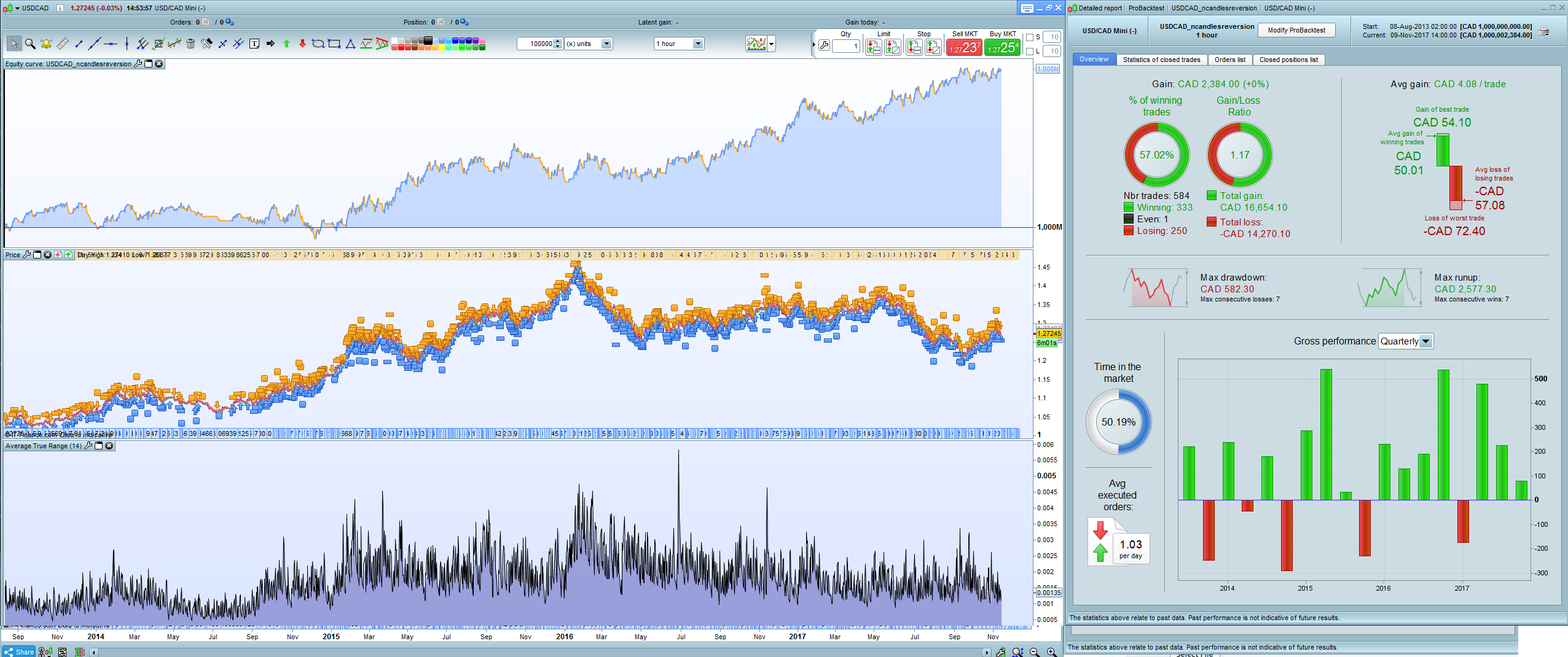Open Equity curve panel wrench settings
This screenshot has height=657, width=1568.
coord(138,64)
